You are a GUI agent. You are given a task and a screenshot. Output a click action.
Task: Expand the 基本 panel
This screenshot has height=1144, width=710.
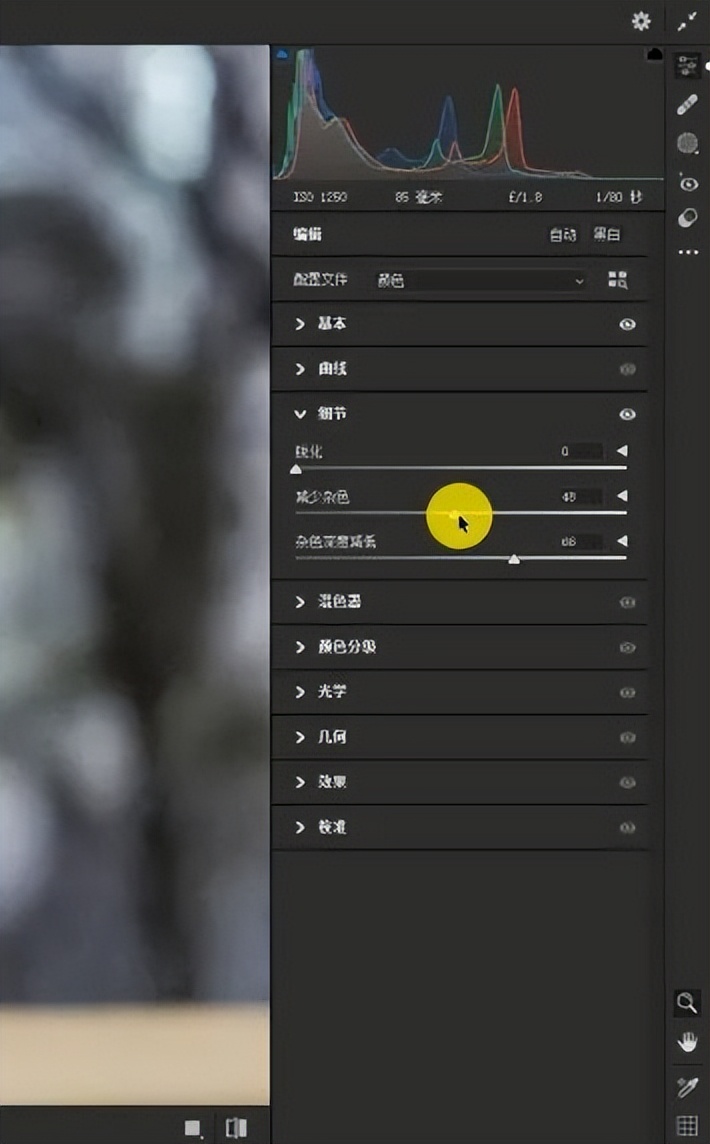click(x=300, y=324)
